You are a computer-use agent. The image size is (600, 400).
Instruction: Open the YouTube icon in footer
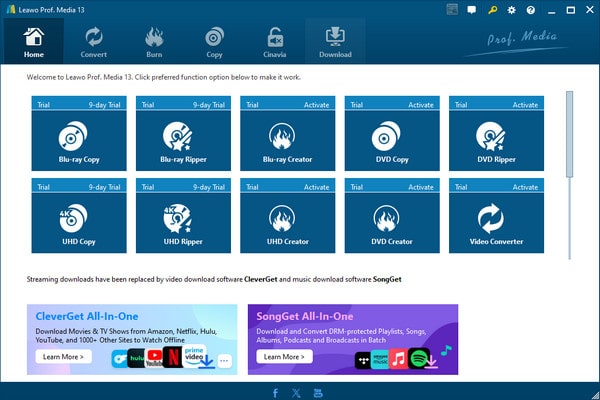click(318, 393)
